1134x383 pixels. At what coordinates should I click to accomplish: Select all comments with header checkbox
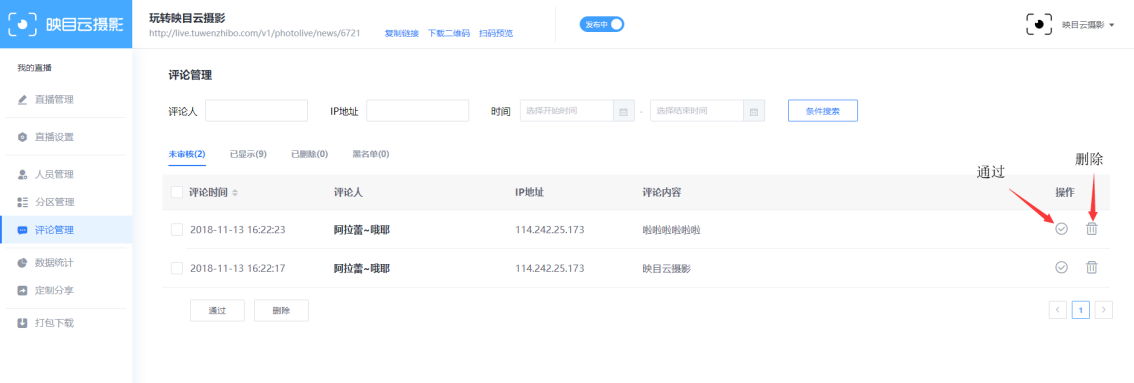tap(176, 192)
